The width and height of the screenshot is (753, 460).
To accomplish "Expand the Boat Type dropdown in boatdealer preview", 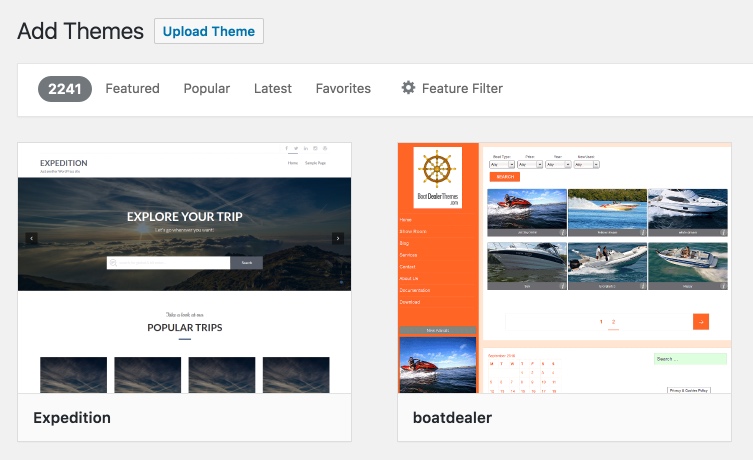I will [x=502, y=164].
